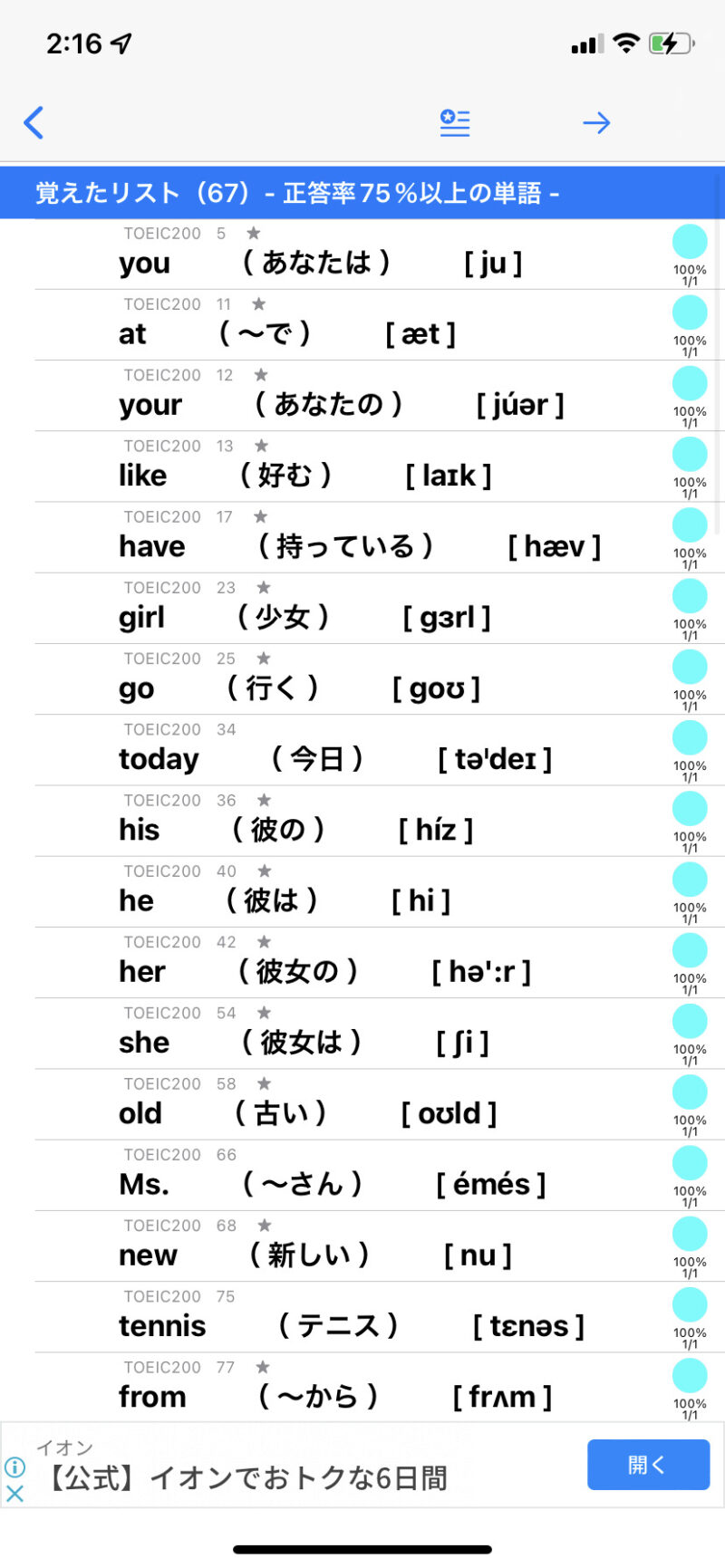Toggle the star next to the word "you"
This screenshot has height=1568, width=725.
pyautogui.click(x=254, y=234)
